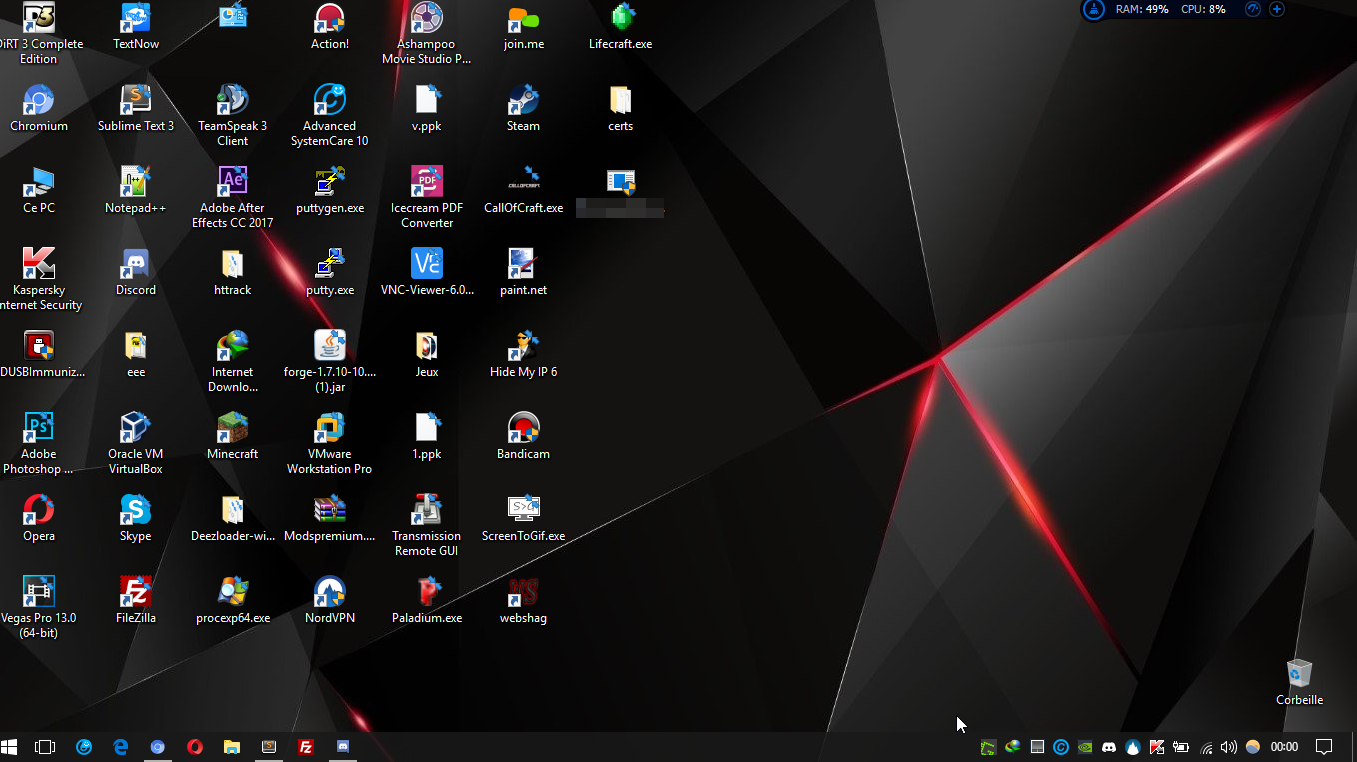Expand the performance widget with plus button
Screen dimensions: 1357x762
tap(1277, 9)
